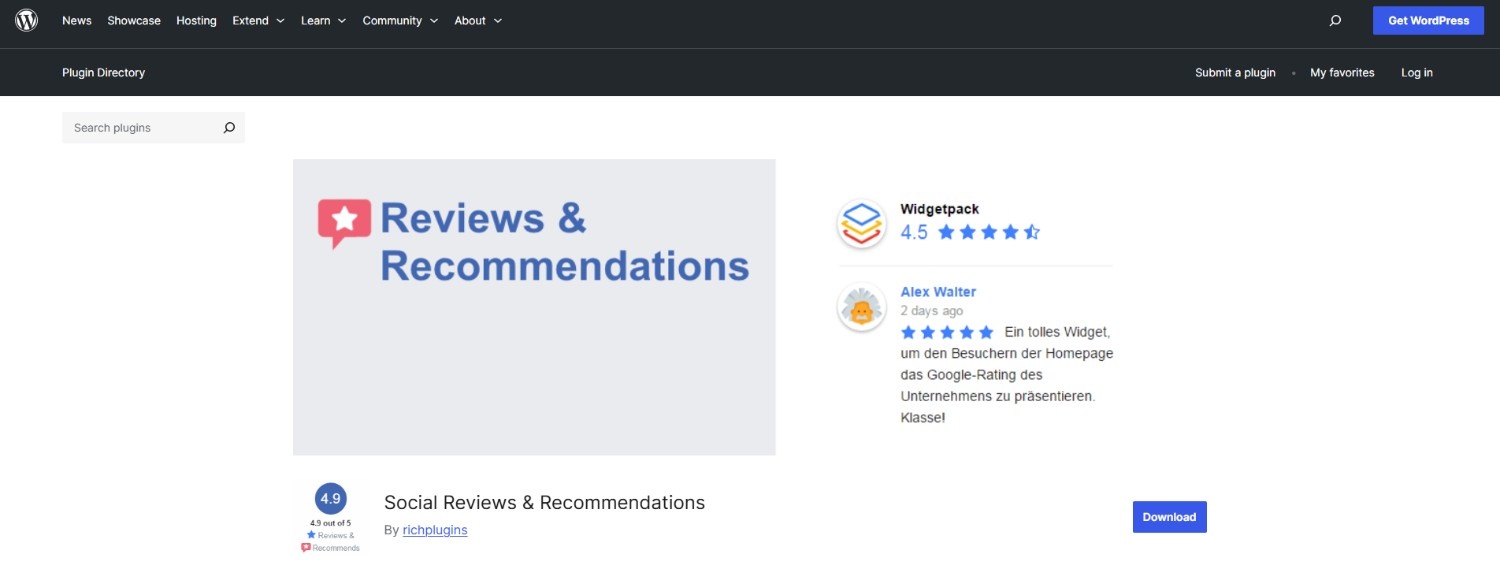
Task: Click the Social Reviews & Recommendations title
Action: pos(544,502)
